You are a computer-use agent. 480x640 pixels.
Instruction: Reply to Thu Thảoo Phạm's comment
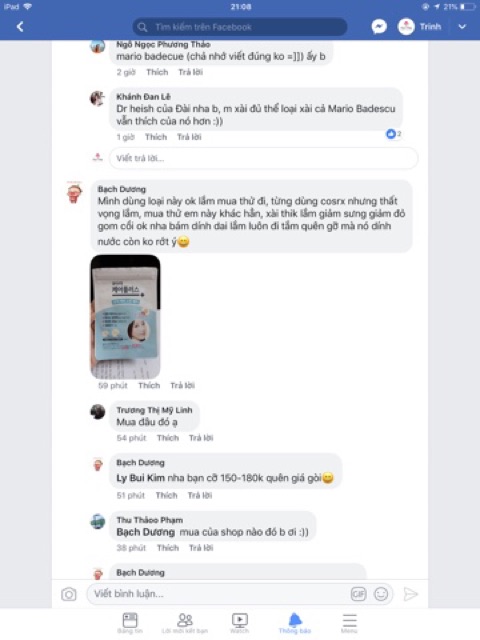tap(201, 548)
